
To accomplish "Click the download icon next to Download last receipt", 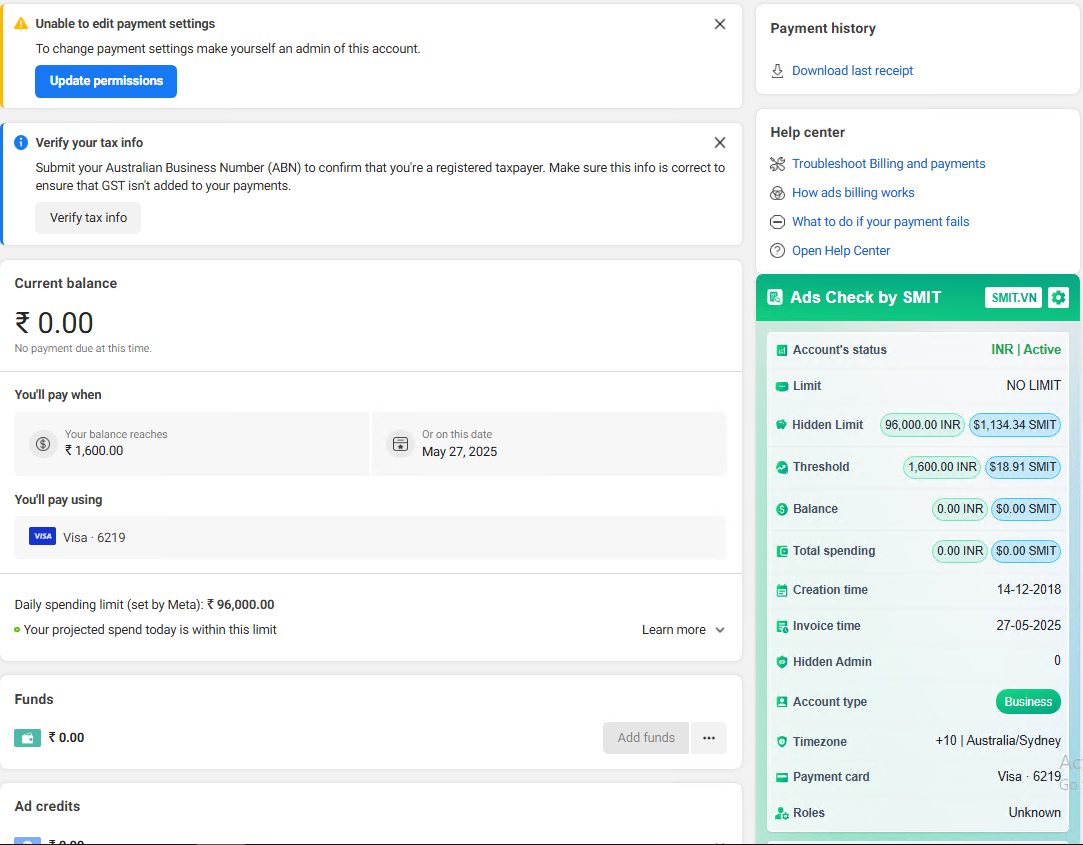I will pyautogui.click(x=777, y=70).
